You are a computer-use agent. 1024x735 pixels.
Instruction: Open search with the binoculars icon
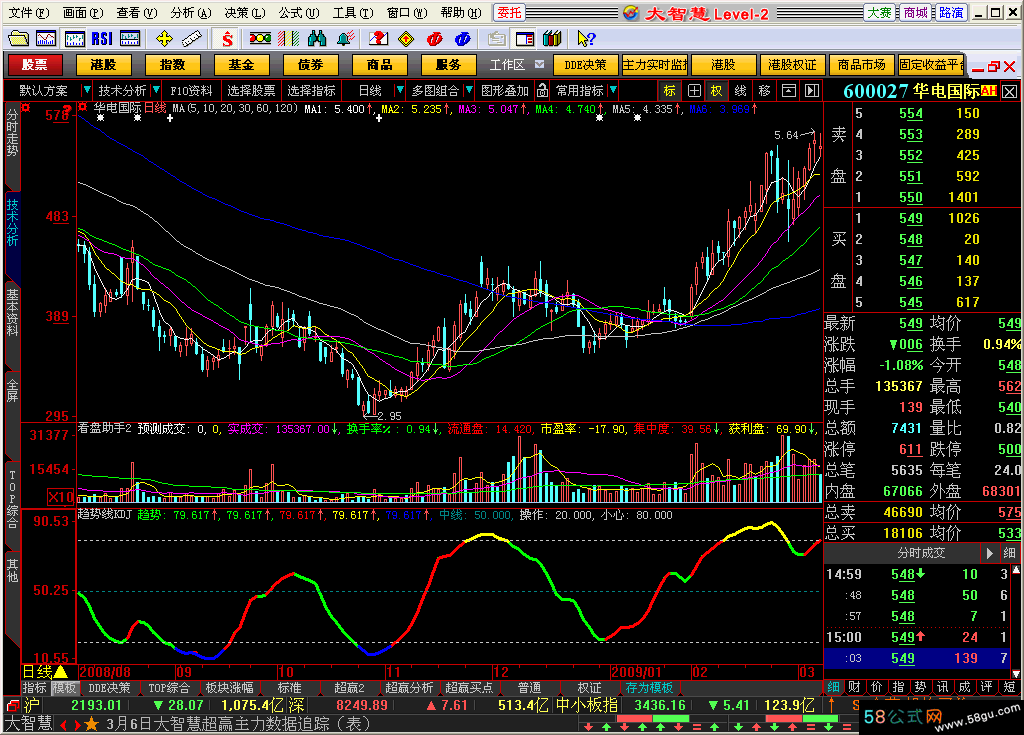point(317,39)
